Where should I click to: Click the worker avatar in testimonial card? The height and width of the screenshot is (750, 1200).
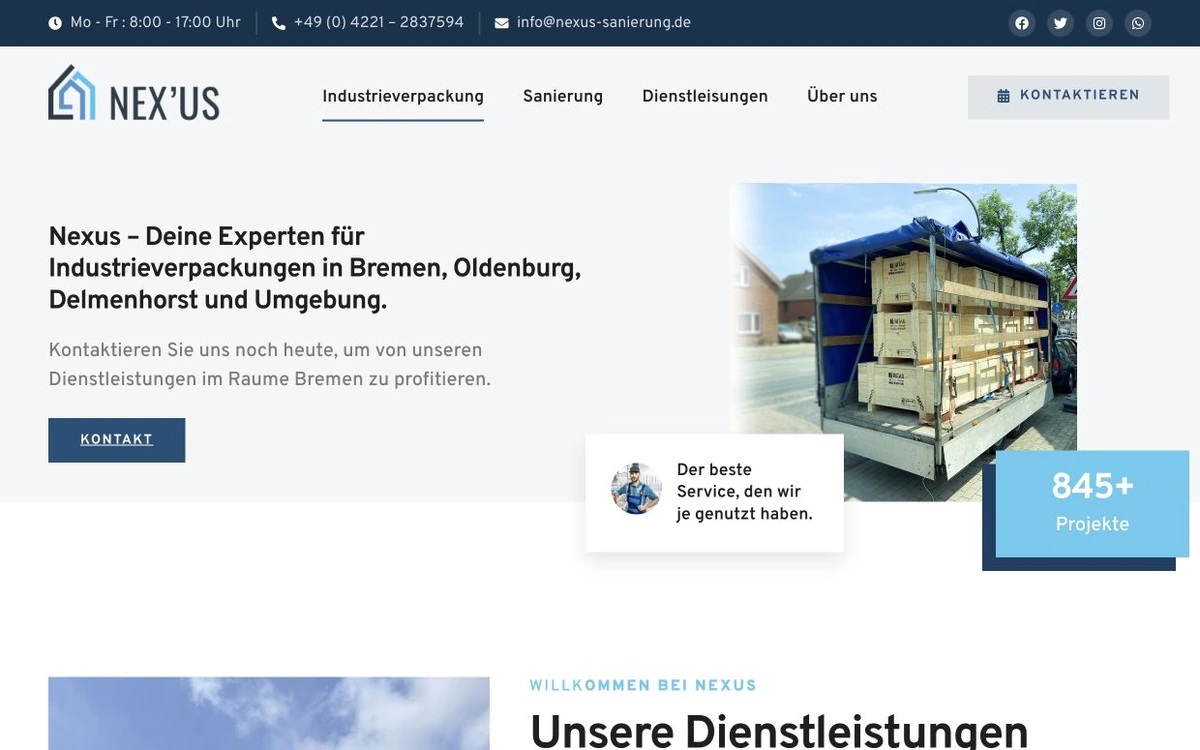pos(636,489)
